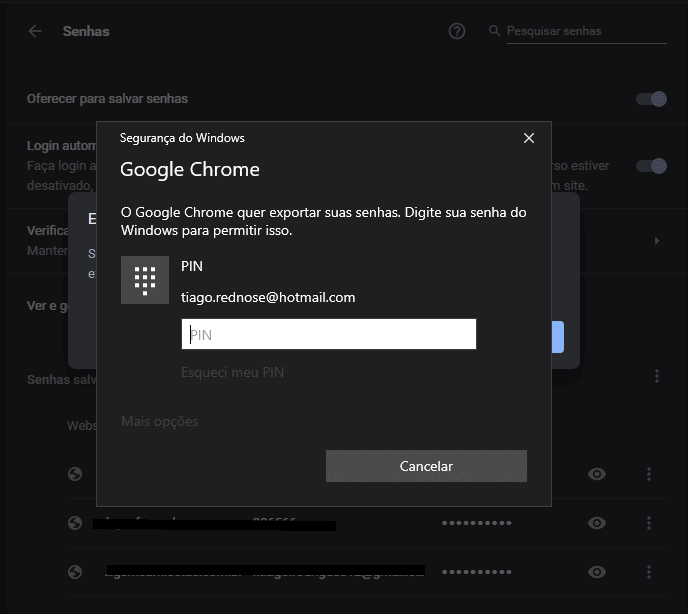This screenshot has width=688, height=614.
Task: Show password in second saved row
Action: (x=597, y=523)
